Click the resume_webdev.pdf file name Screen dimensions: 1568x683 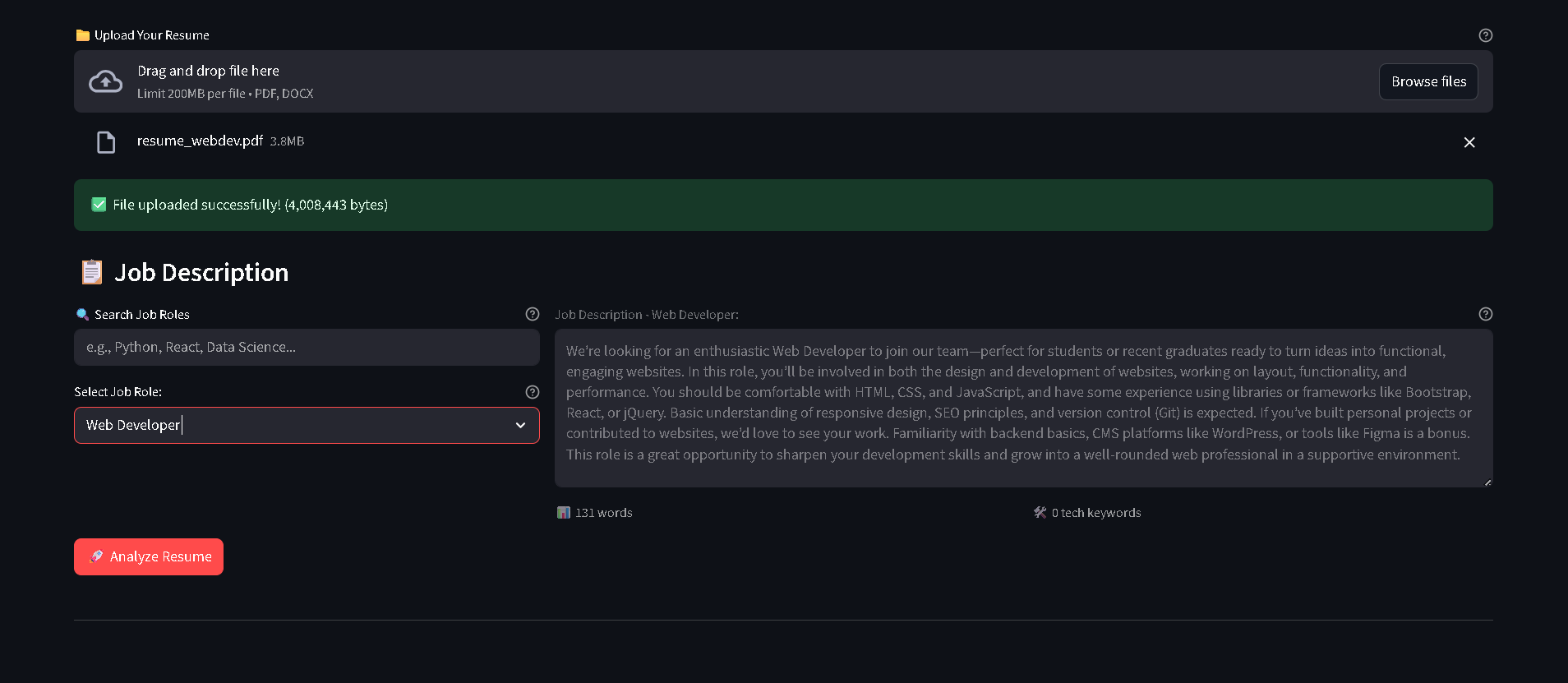pos(200,141)
